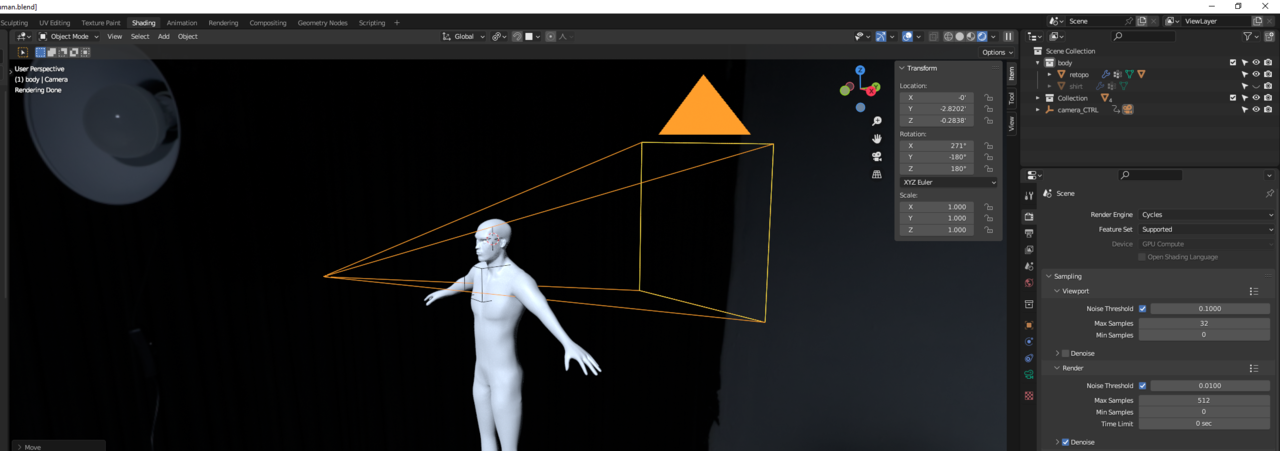Screen dimensions: 1280x451
Task: Open the Feature Set dropdown
Action: (x=1207, y=229)
